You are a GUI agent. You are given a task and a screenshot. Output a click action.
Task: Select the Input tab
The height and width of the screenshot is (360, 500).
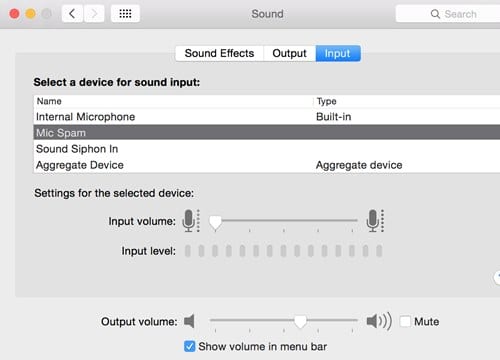(338, 53)
